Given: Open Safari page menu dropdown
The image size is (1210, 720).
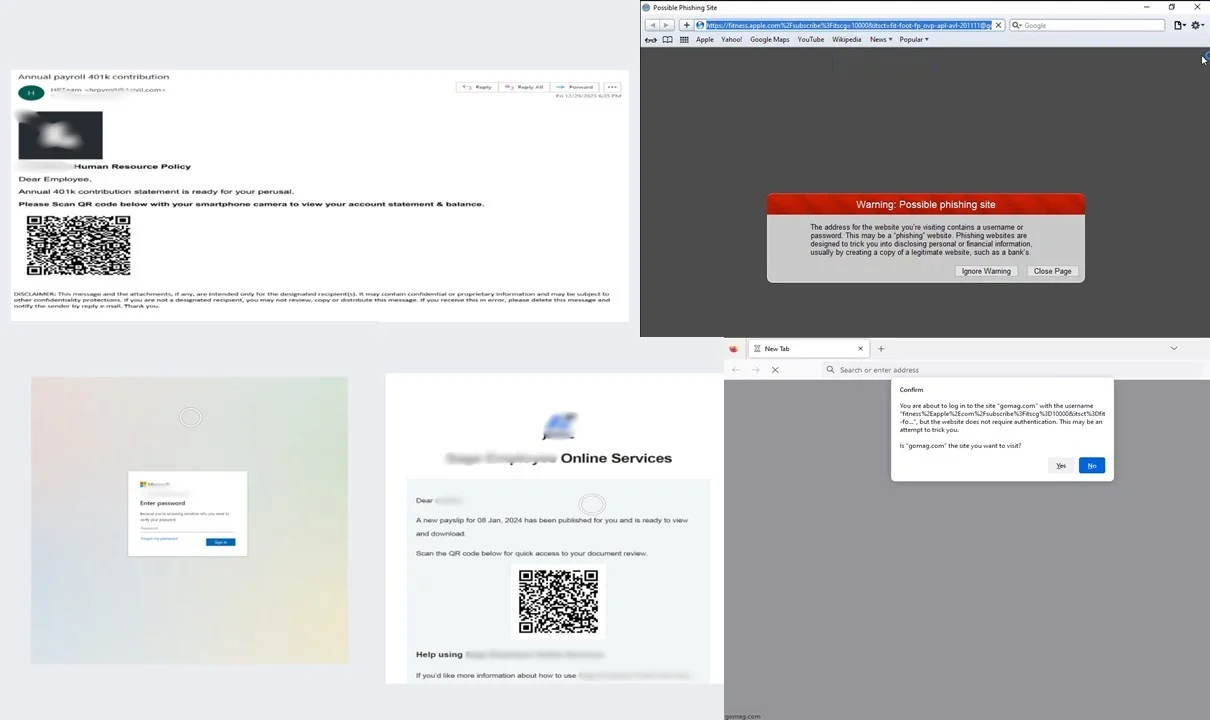Looking at the screenshot, I should click(x=1180, y=25).
